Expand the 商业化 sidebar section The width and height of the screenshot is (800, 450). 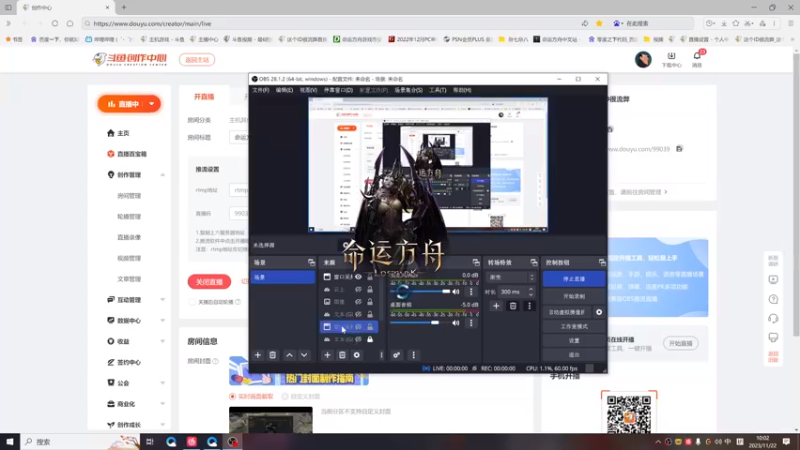[163, 404]
